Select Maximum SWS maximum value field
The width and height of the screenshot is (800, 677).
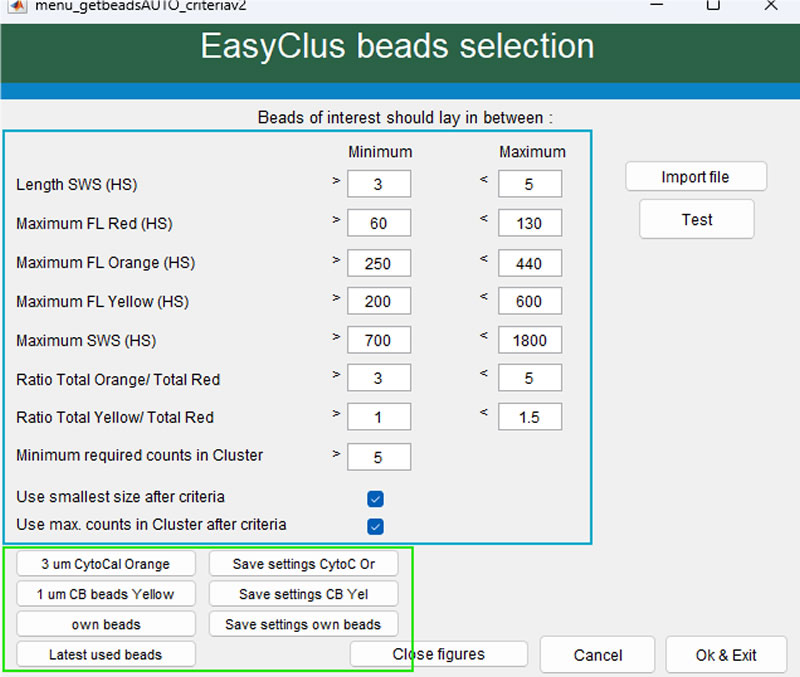(x=529, y=340)
